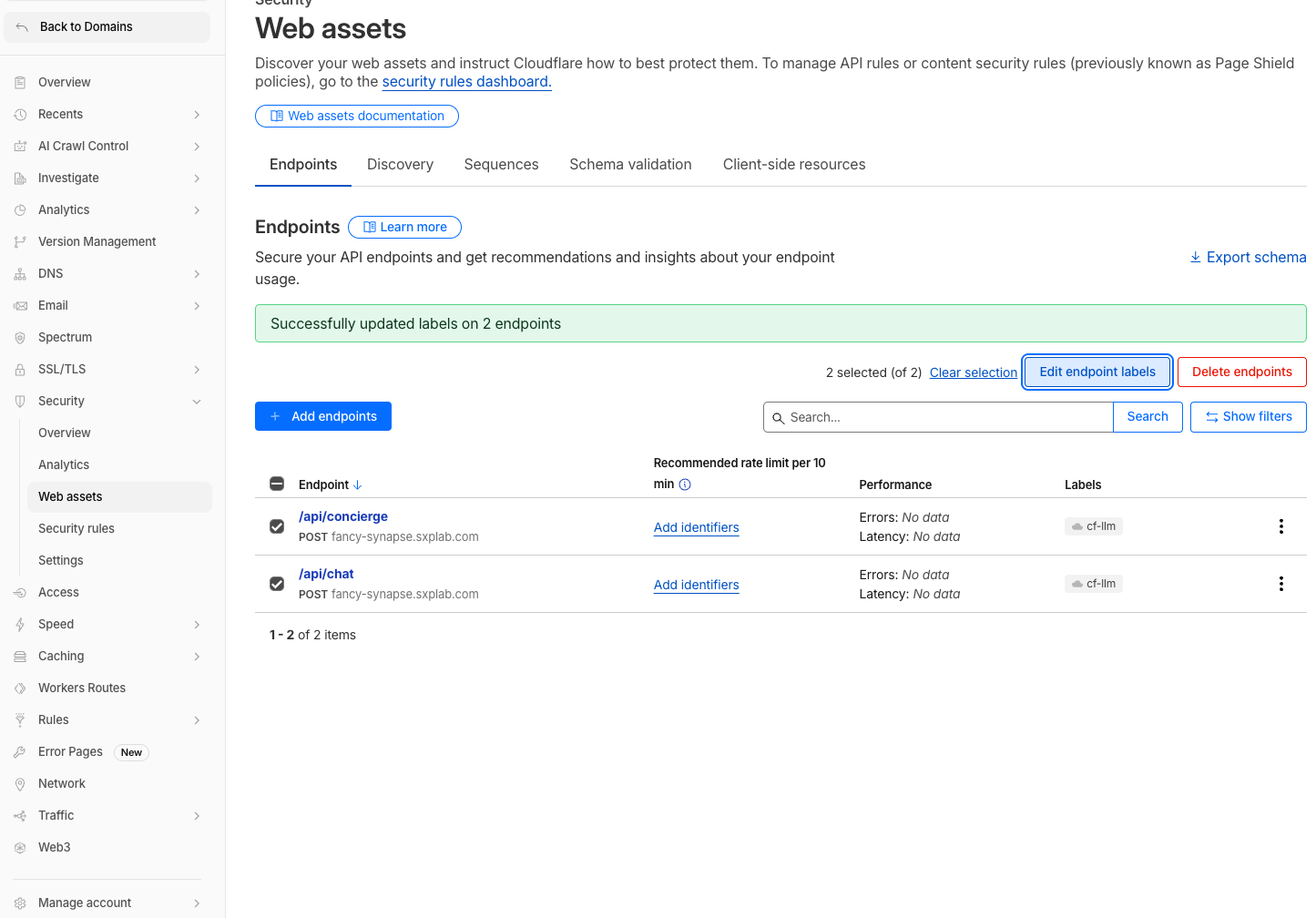Viewport: 1316px width, 918px height.
Task: Click the Security shield icon
Action: tap(20, 402)
